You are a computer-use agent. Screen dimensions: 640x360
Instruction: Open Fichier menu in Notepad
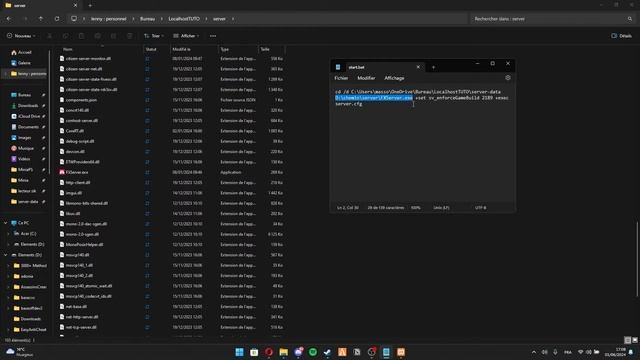tap(341, 78)
